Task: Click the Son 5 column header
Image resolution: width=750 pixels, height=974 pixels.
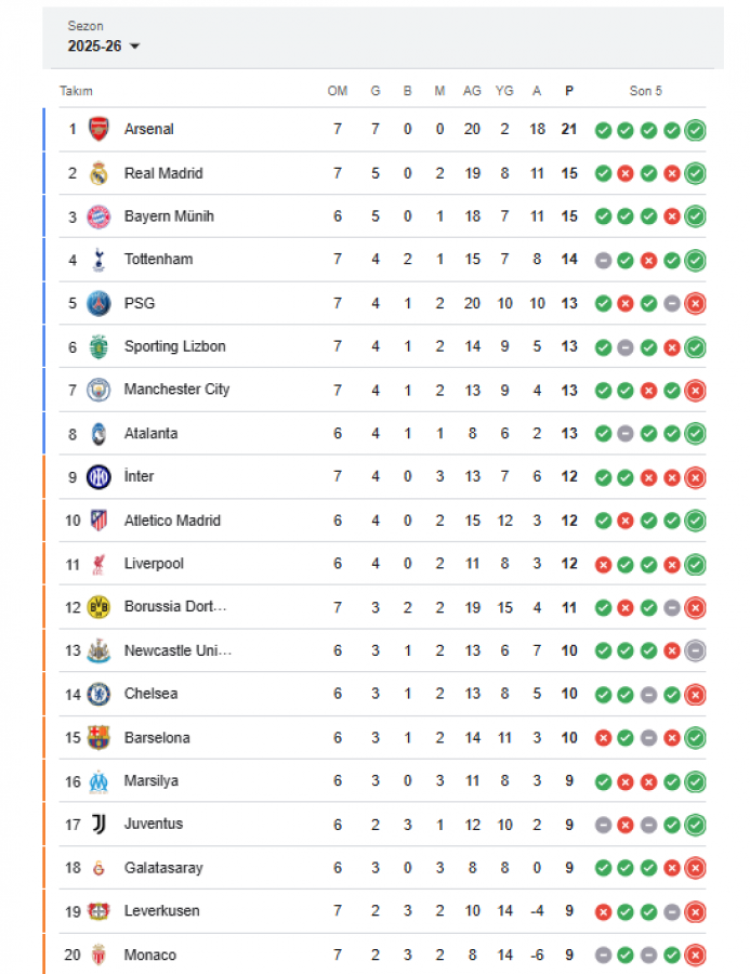Action: [645, 91]
